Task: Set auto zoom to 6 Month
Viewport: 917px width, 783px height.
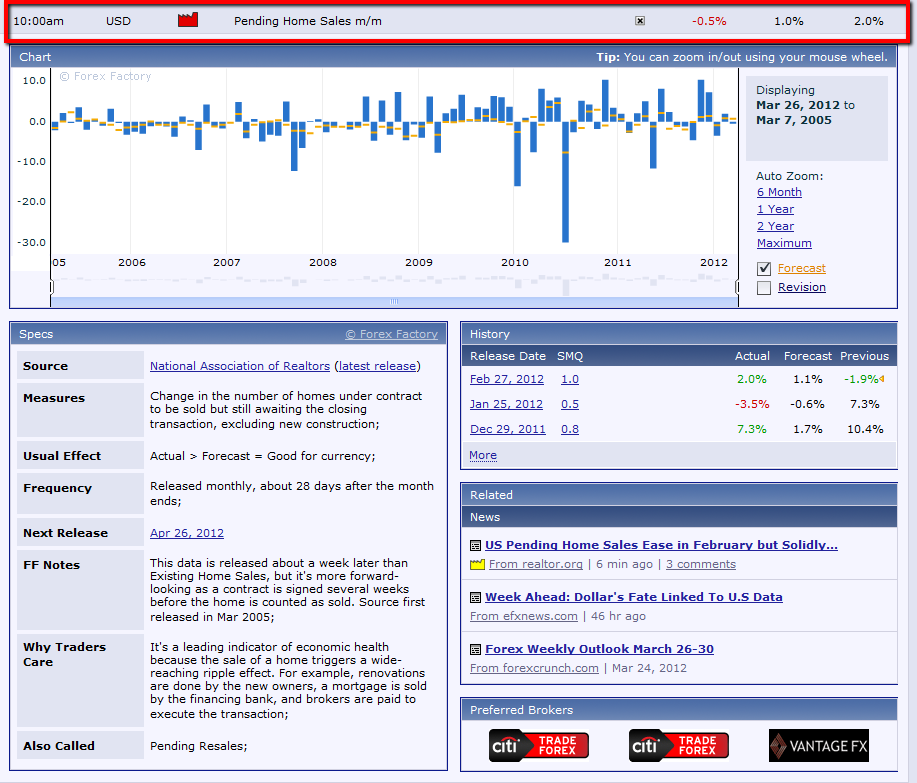Action: [779, 192]
